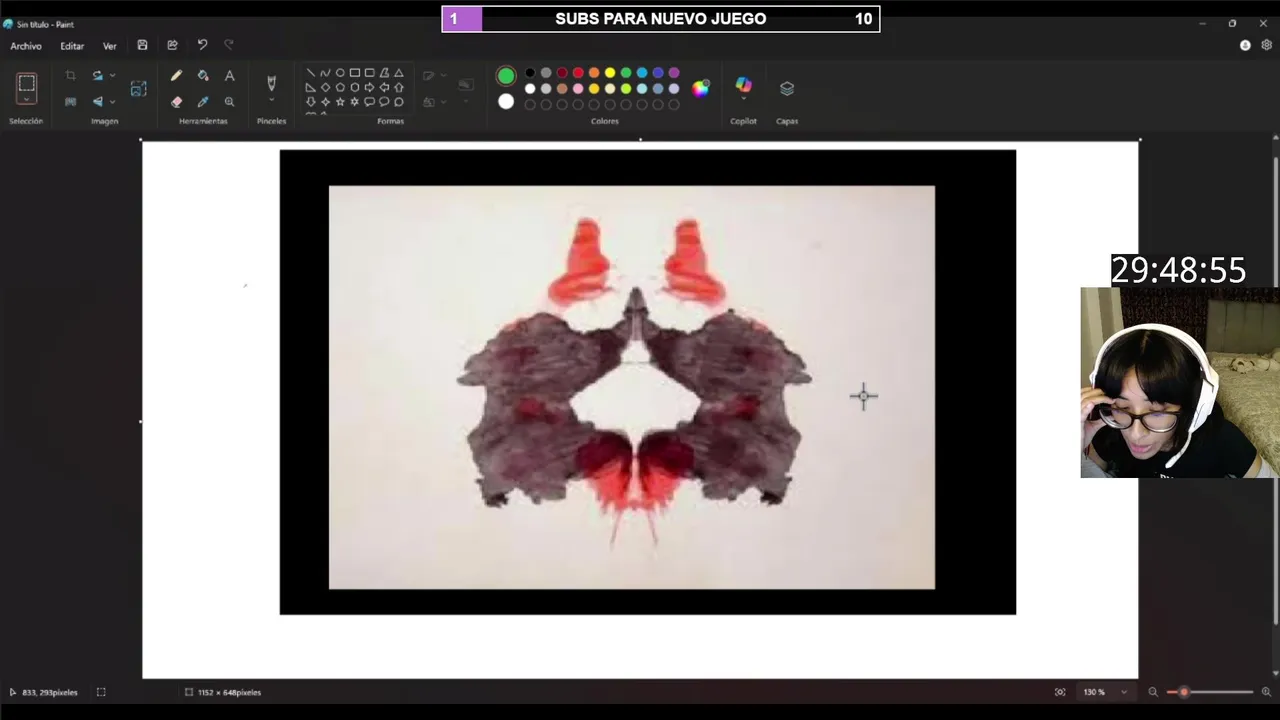Screen dimensions: 1280x720
Task: Click the Flip image icon
Action: (x=97, y=101)
